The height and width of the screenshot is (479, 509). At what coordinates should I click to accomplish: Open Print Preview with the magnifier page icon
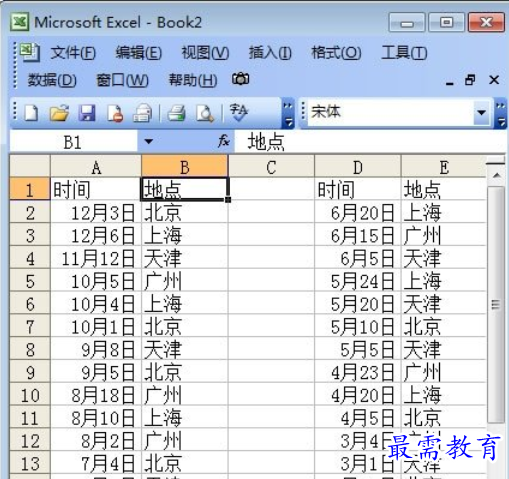click(205, 113)
